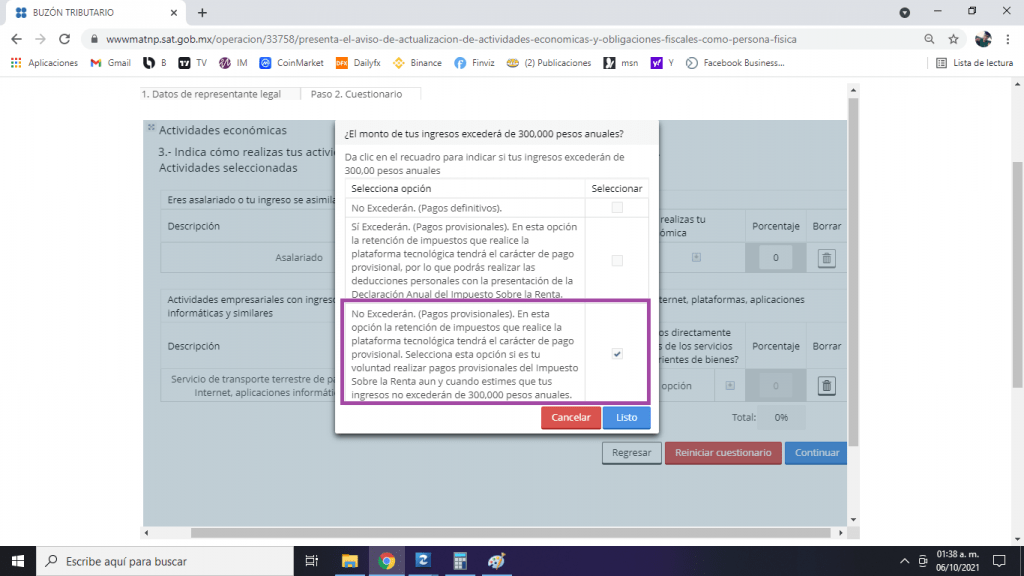Image resolution: width=1024 pixels, height=576 pixels.
Task: Open Chrome from the taskbar
Action: click(387, 561)
